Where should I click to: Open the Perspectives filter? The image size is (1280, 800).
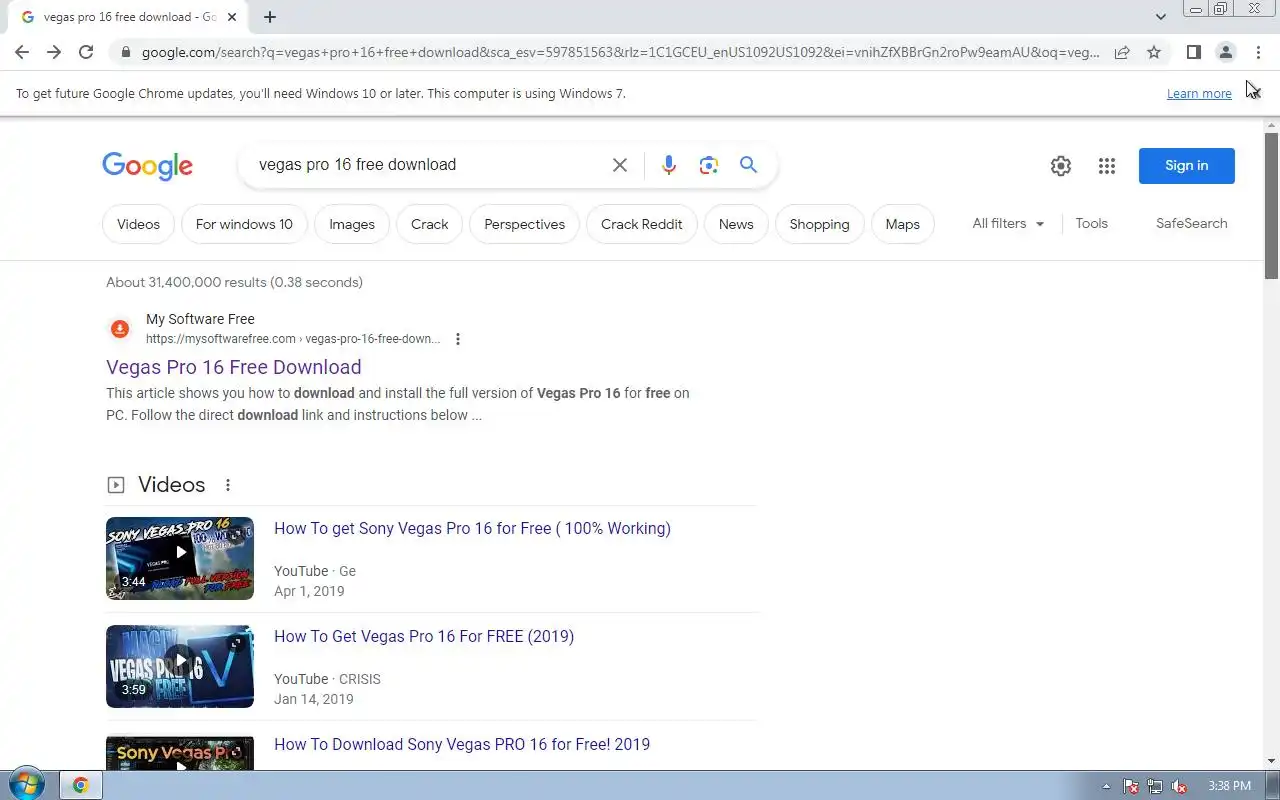click(525, 224)
